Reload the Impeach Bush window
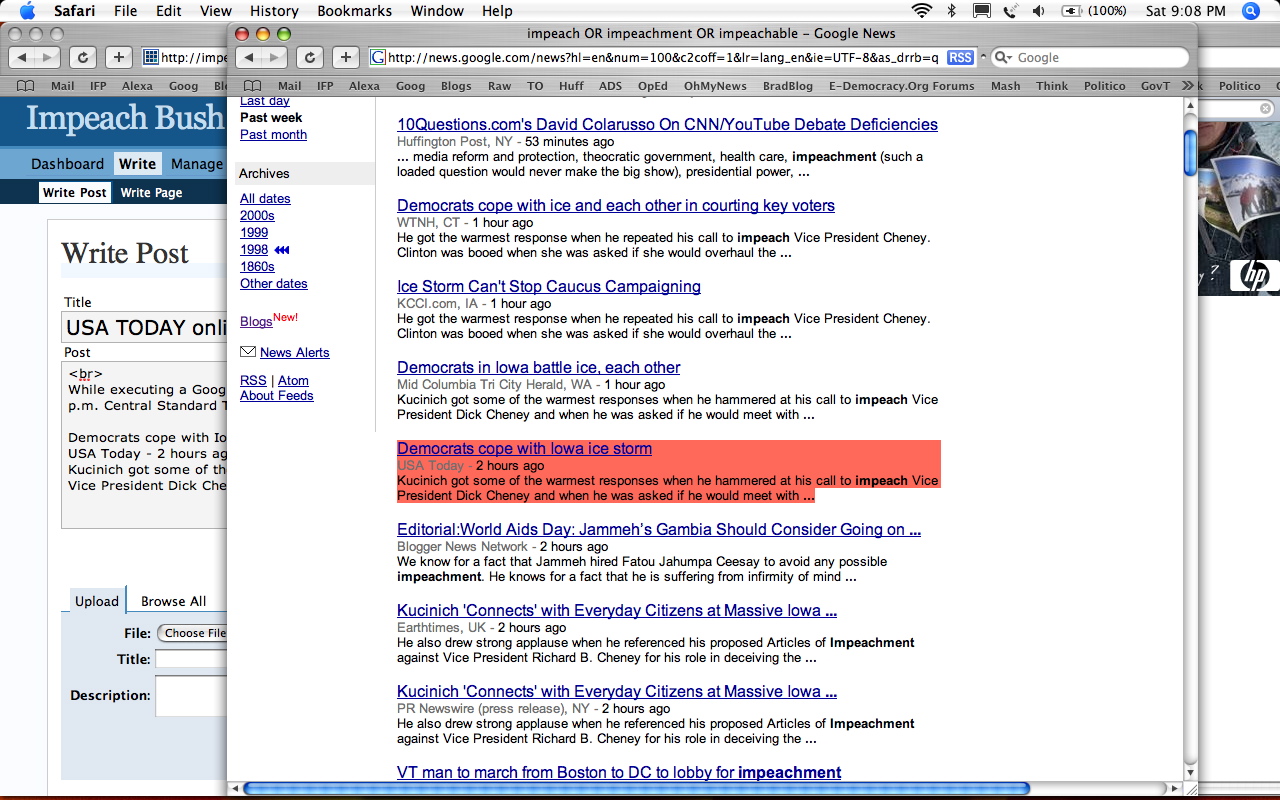 [x=83, y=57]
